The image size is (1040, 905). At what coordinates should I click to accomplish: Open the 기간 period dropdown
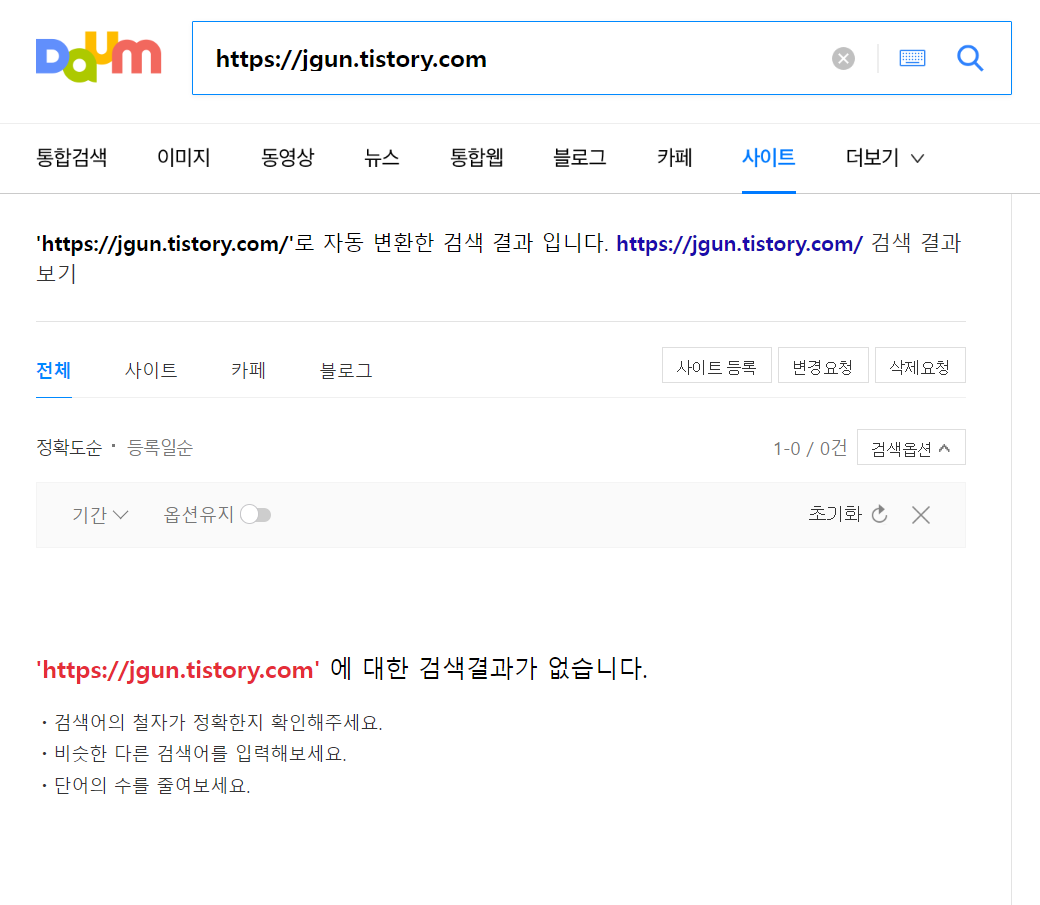(100, 515)
